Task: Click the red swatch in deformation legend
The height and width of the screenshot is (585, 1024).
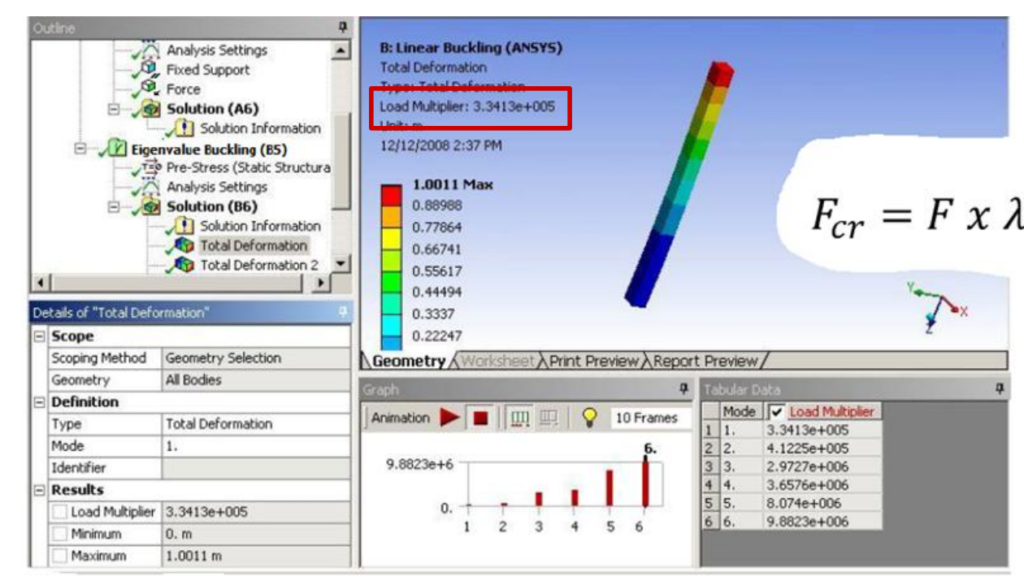Action: pyautogui.click(x=391, y=195)
